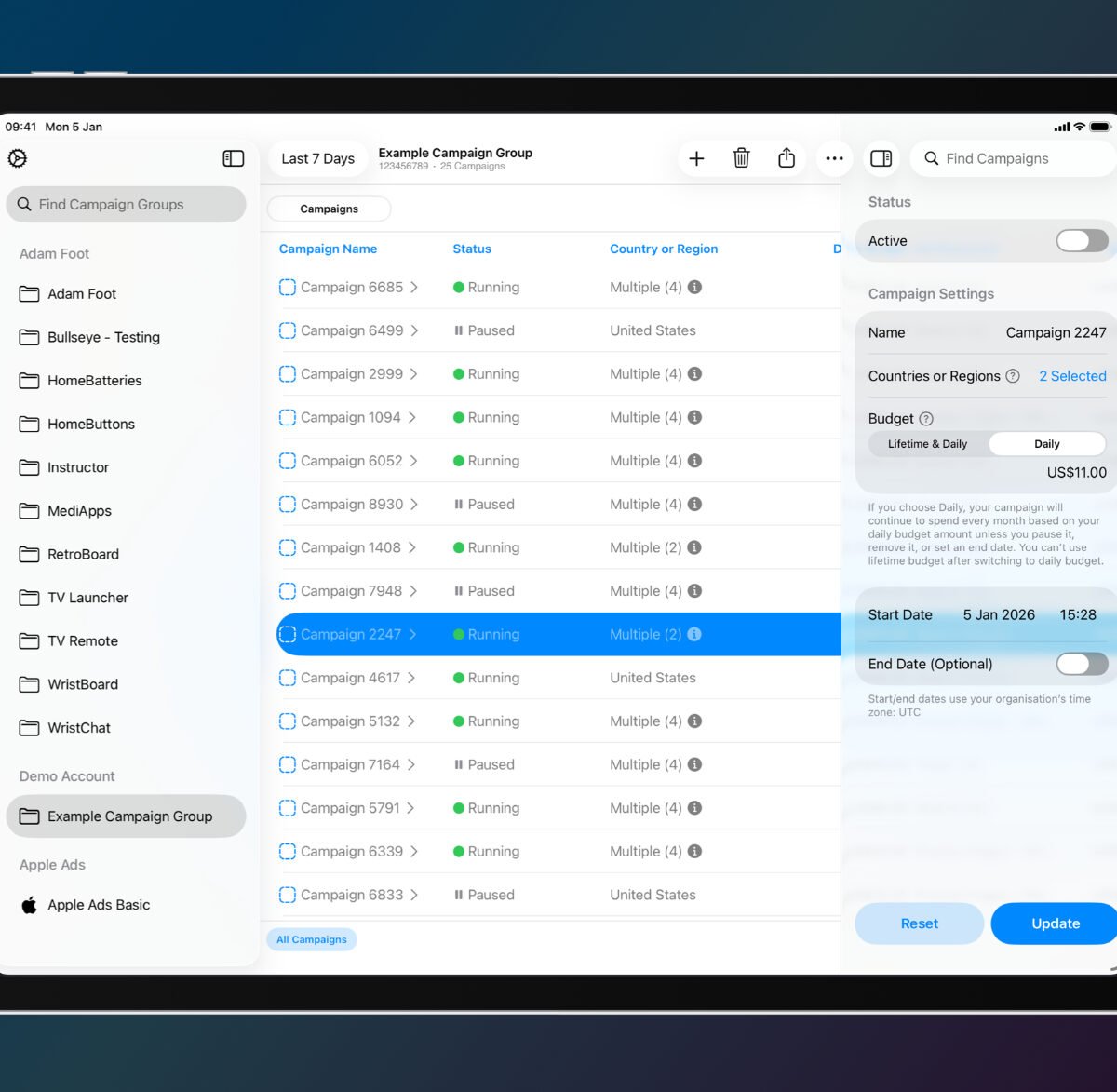This screenshot has width=1117, height=1092.
Task: Open the Last 7 Days date range
Action: pos(317,158)
